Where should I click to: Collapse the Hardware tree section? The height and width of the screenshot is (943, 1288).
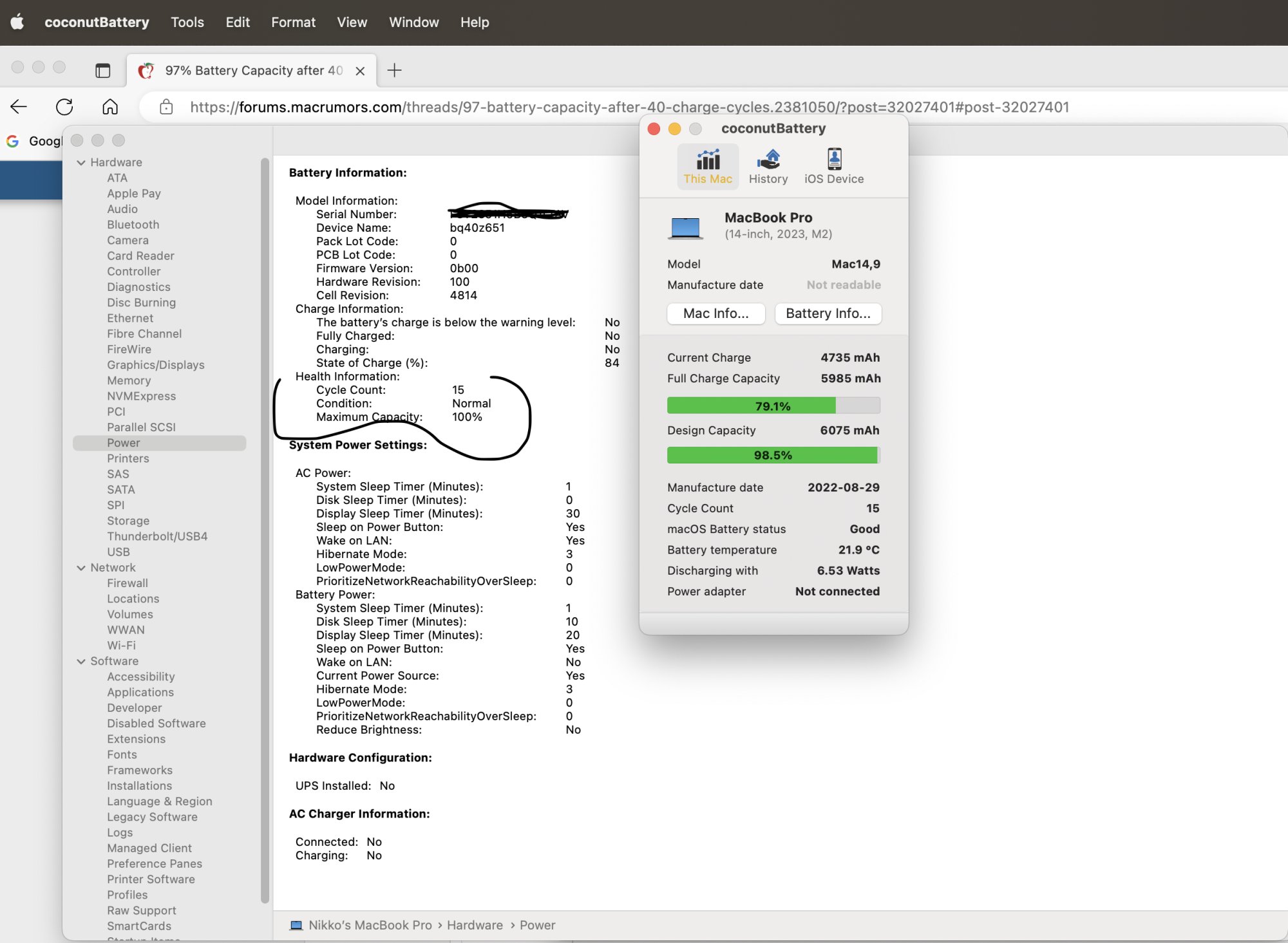point(81,163)
